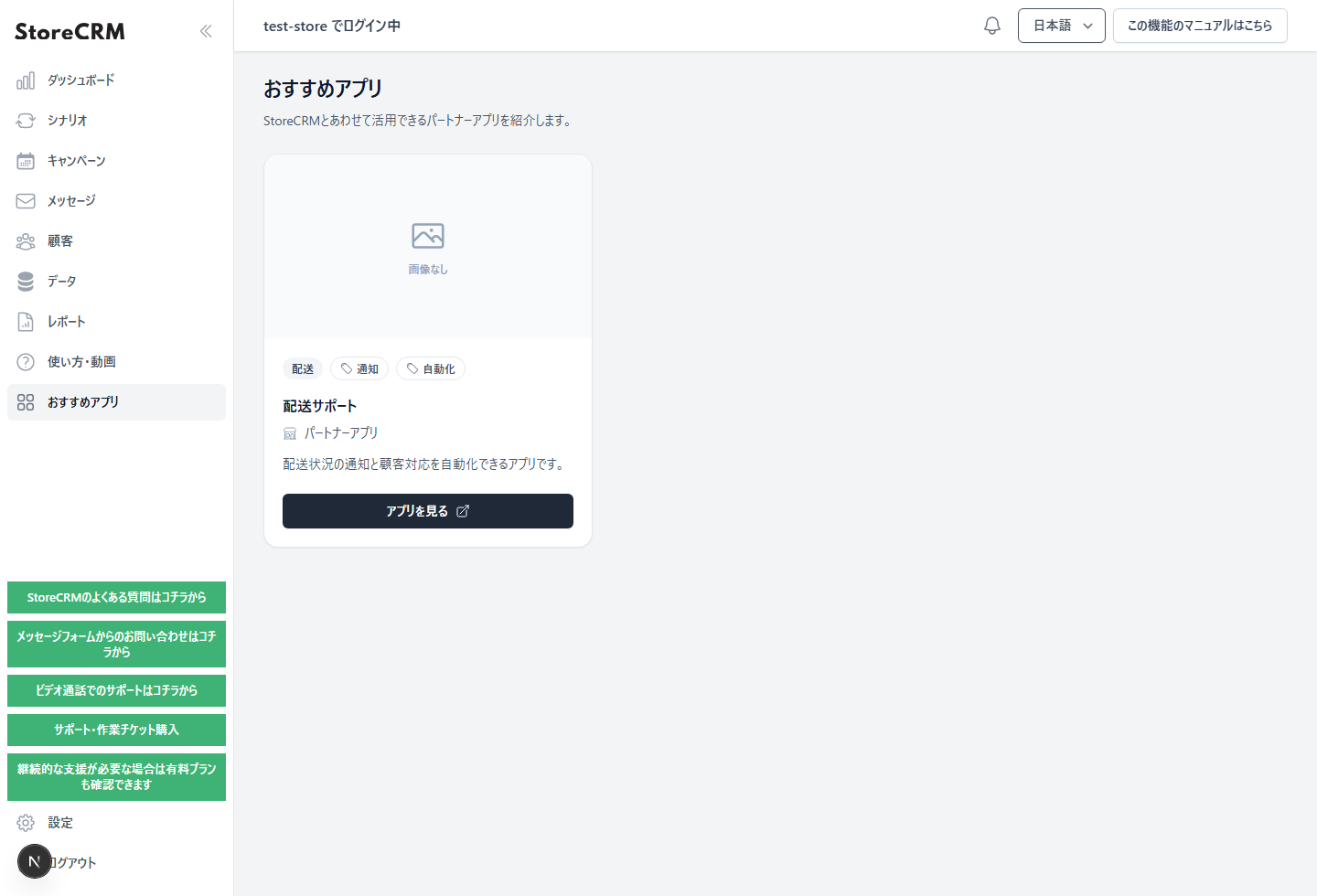
Task: Click the external-link icon on アプリを見る
Action: click(463, 511)
